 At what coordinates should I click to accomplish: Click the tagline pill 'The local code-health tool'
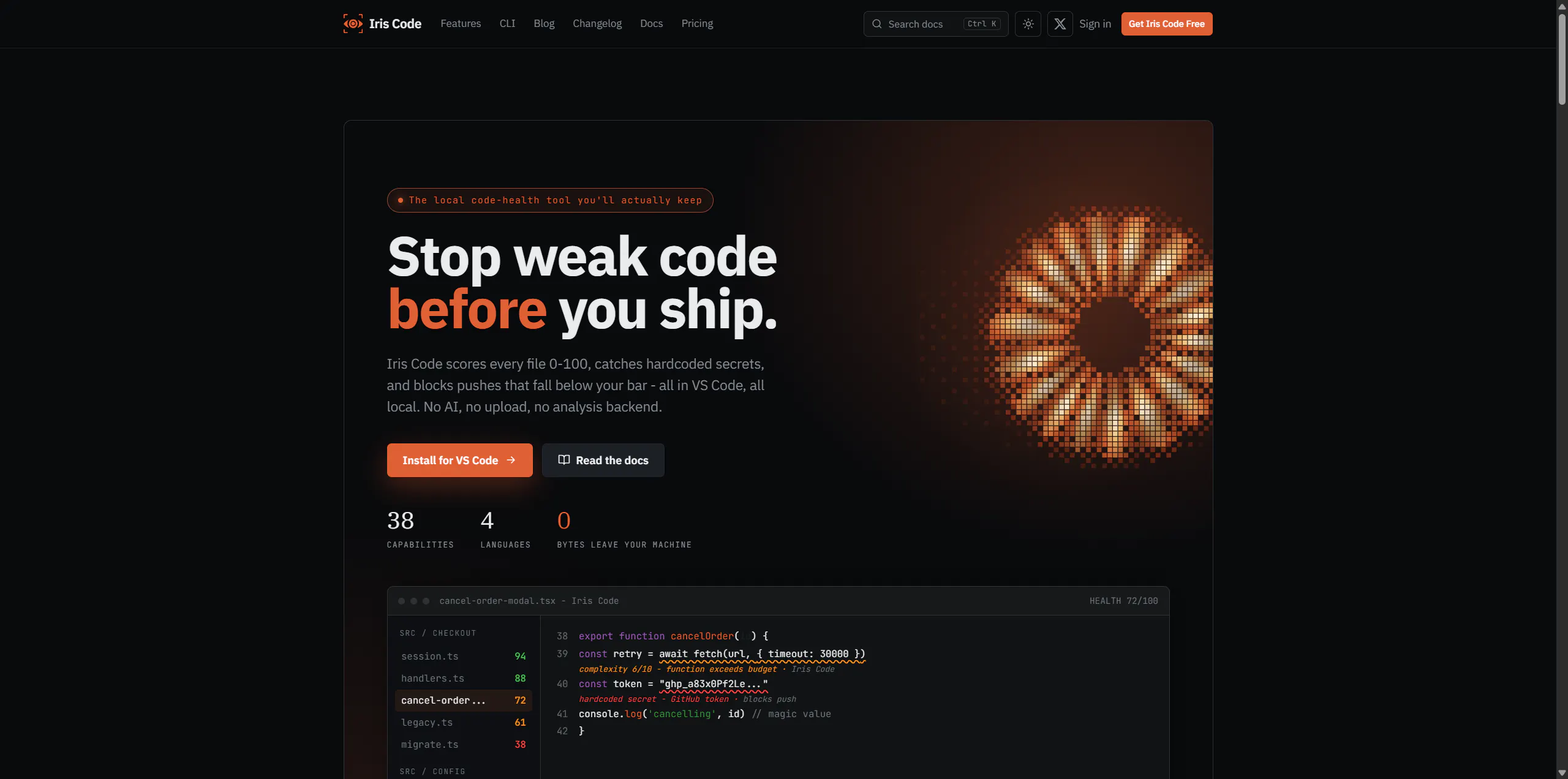(550, 200)
